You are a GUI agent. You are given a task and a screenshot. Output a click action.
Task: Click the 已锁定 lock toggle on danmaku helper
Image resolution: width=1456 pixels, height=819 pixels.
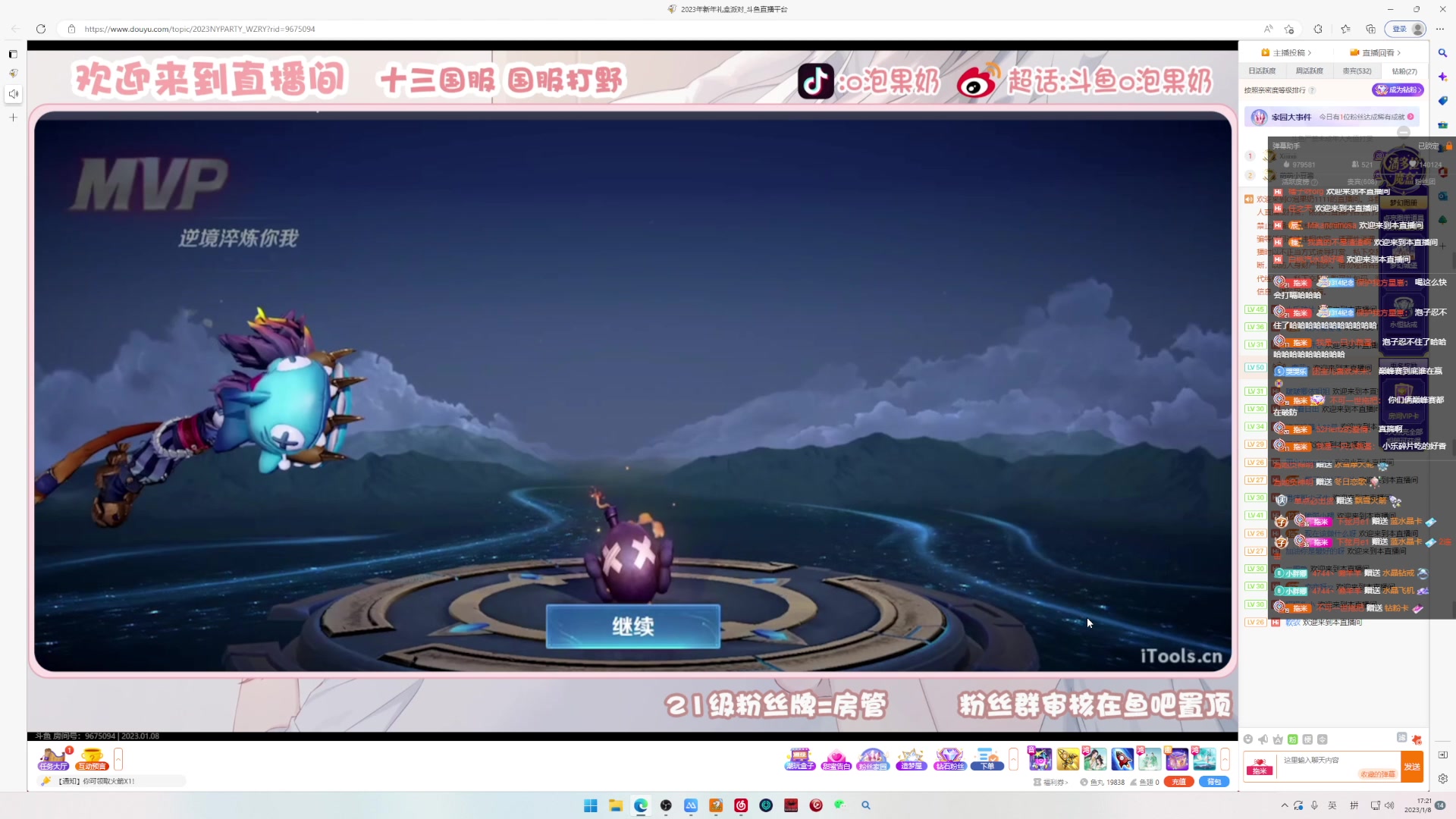tap(1435, 146)
